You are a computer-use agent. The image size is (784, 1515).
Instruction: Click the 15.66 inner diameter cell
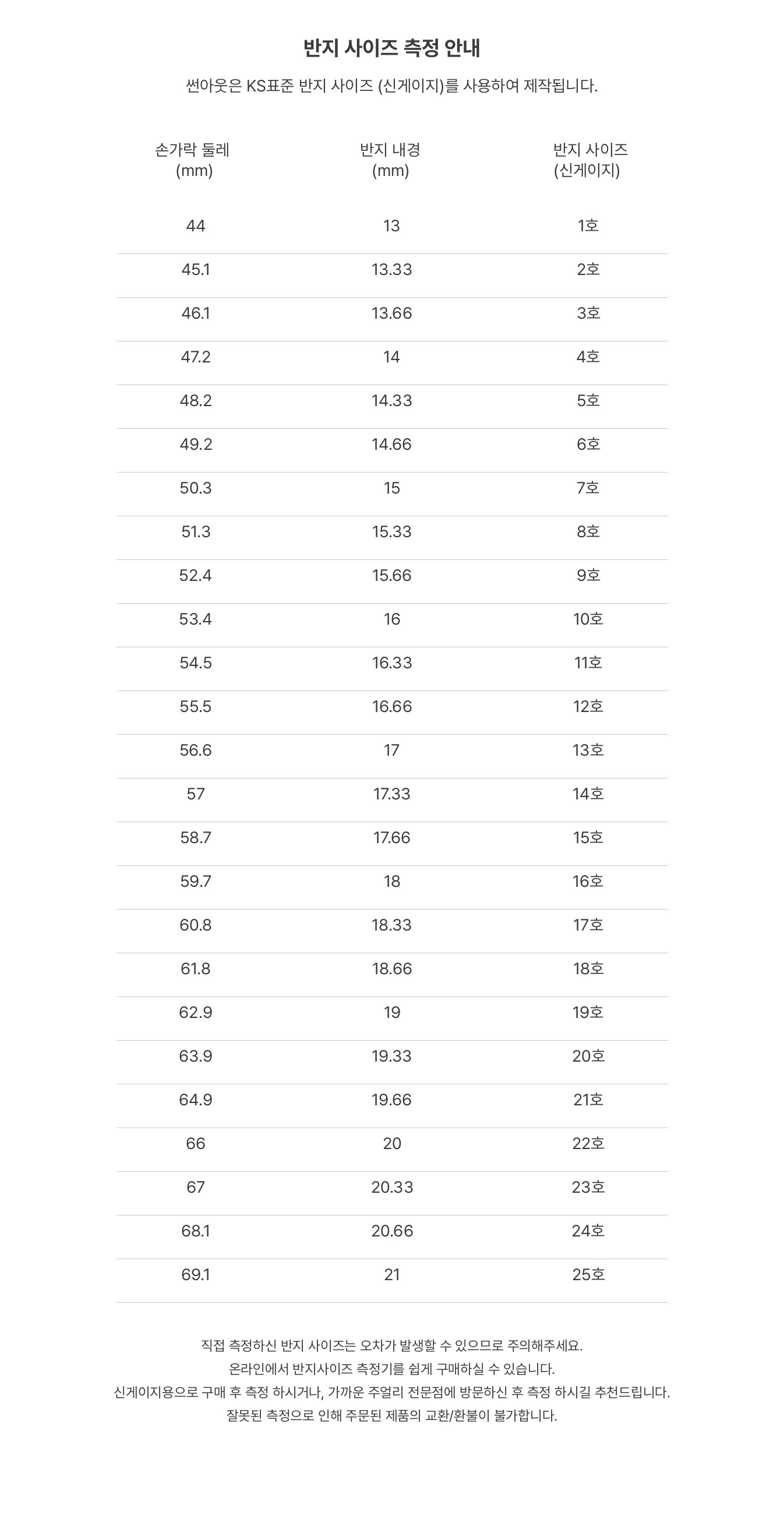tap(391, 575)
